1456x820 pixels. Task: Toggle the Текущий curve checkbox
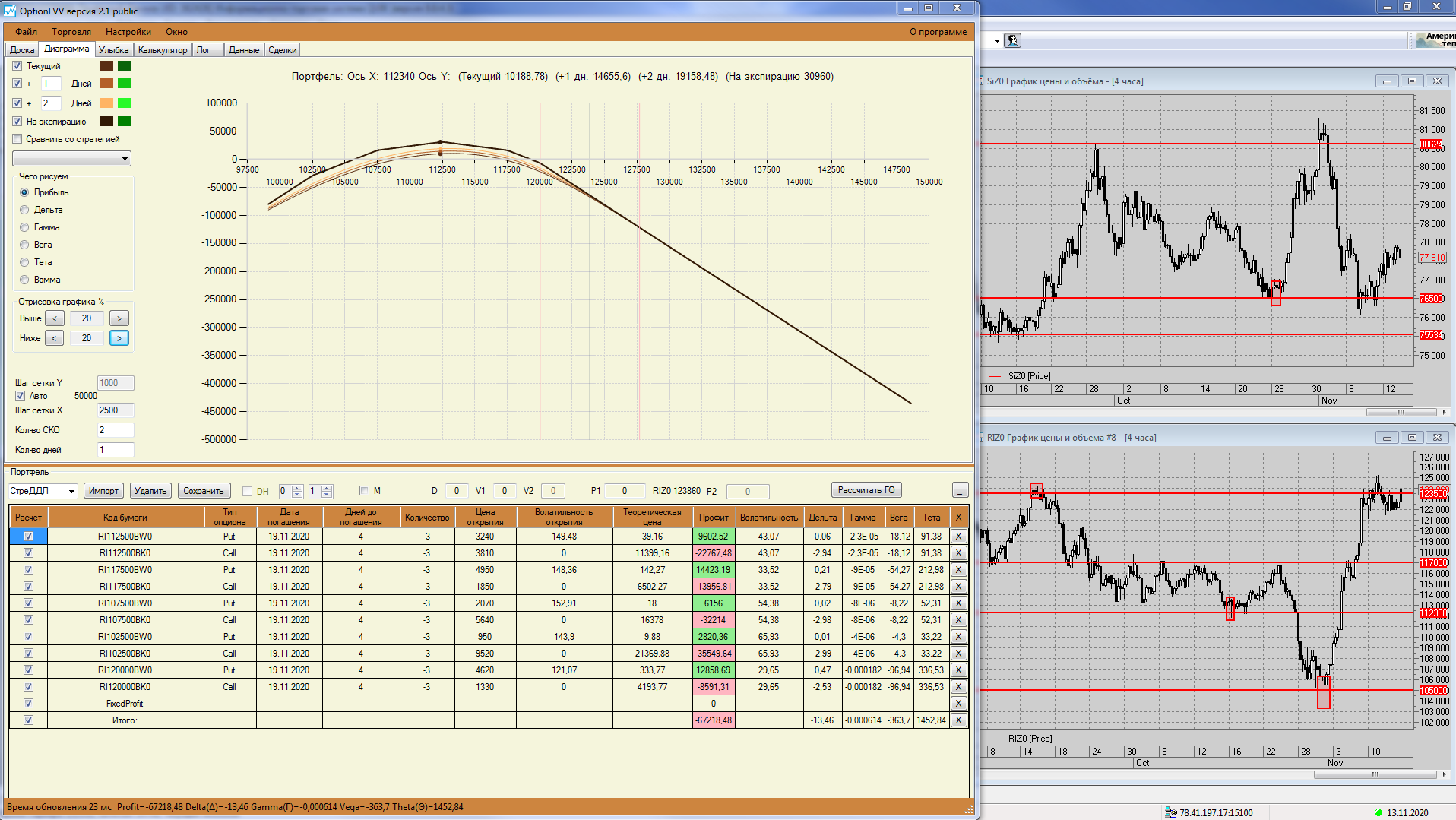pyautogui.click(x=17, y=66)
